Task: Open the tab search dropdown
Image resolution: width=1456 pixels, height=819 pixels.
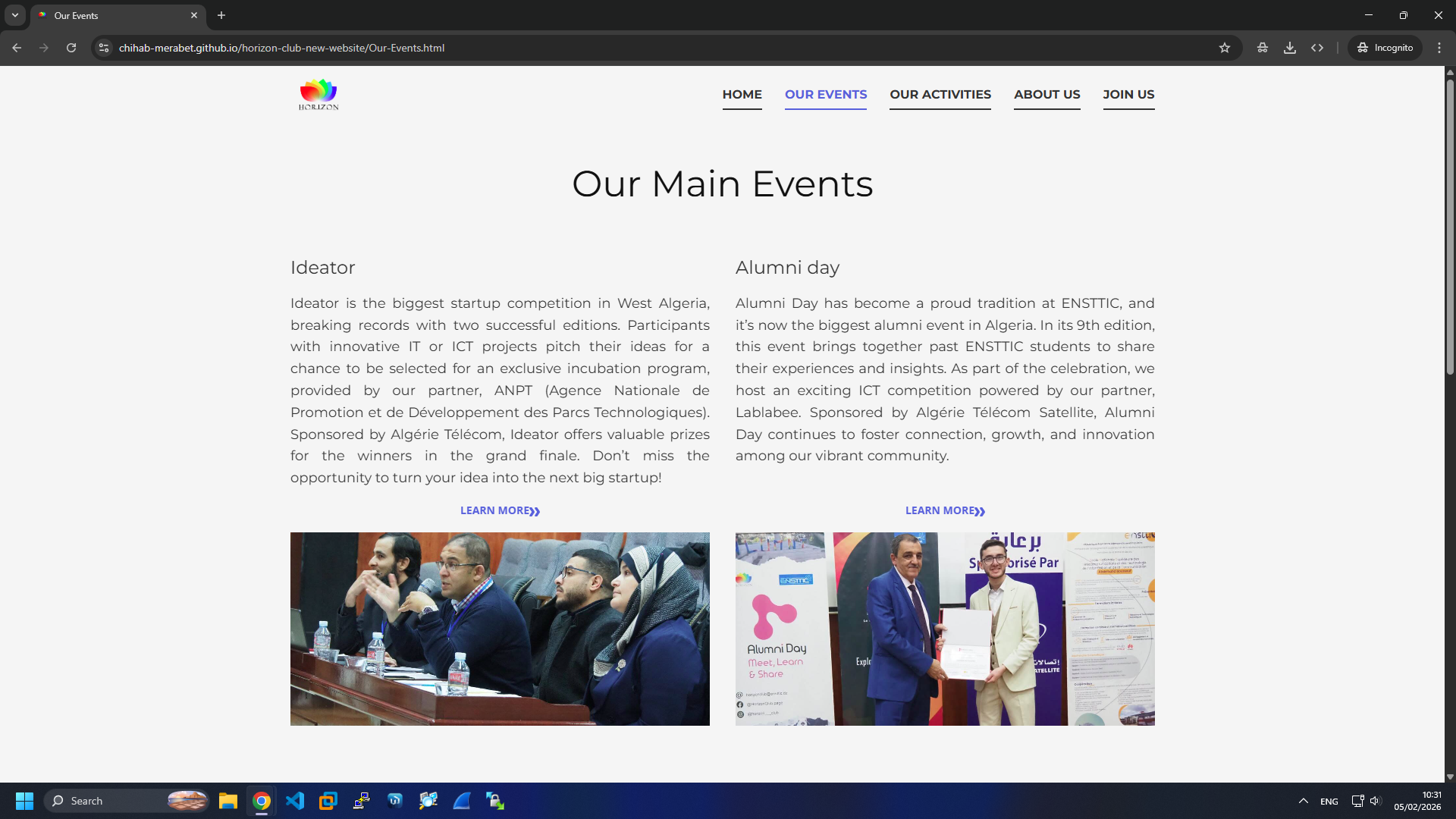Action: click(14, 15)
